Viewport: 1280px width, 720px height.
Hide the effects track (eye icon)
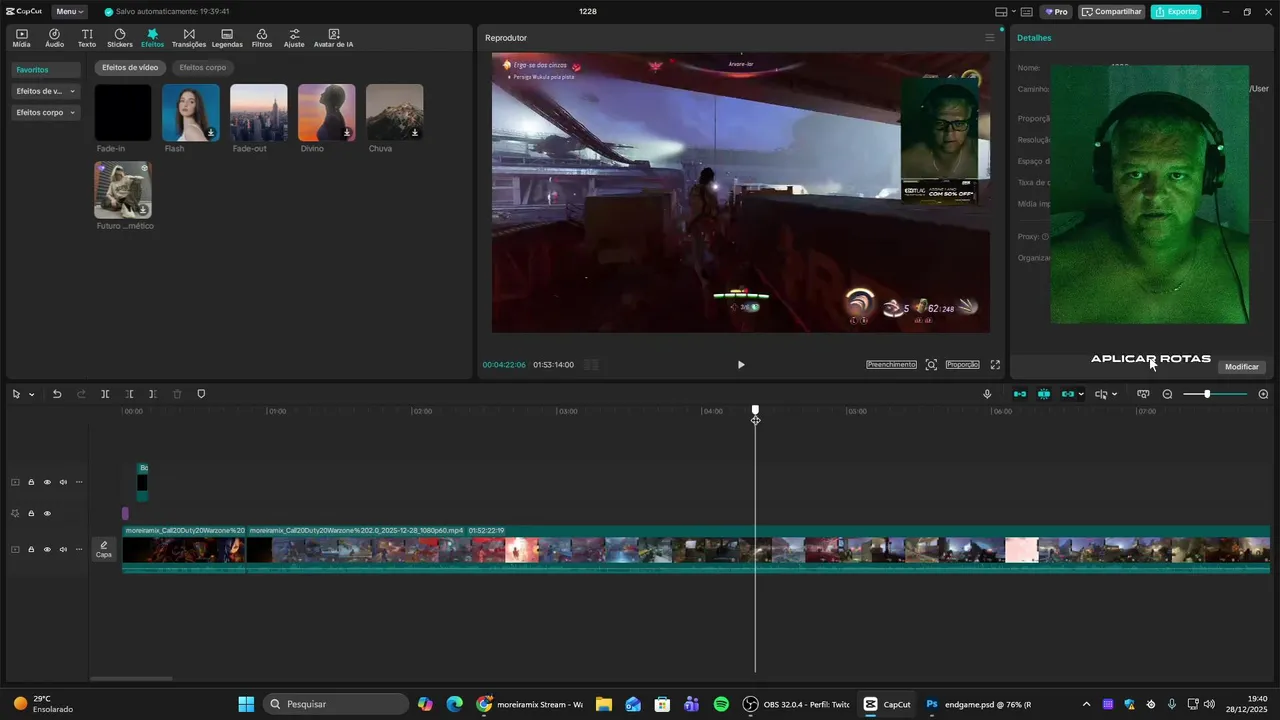coord(47,514)
